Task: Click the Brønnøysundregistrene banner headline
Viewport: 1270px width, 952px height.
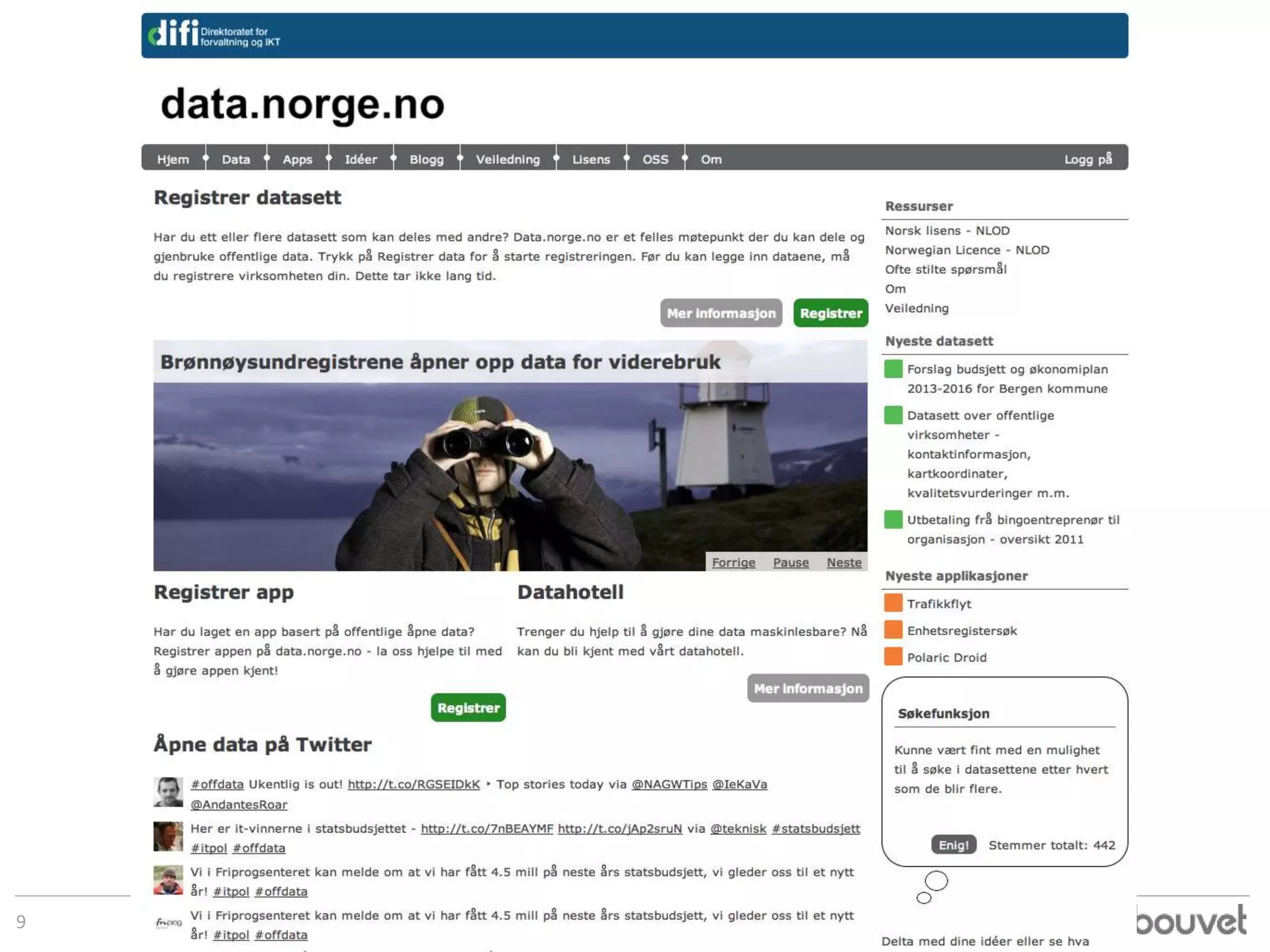Action: coord(440,362)
